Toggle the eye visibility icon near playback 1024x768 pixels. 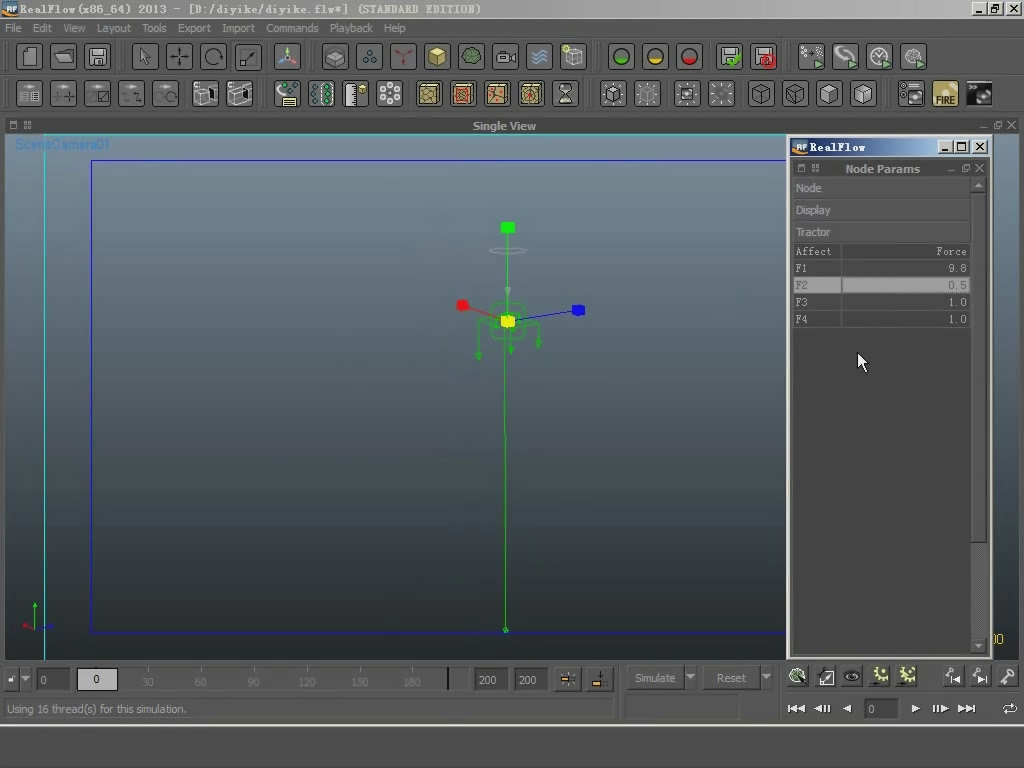[x=852, y=677]
